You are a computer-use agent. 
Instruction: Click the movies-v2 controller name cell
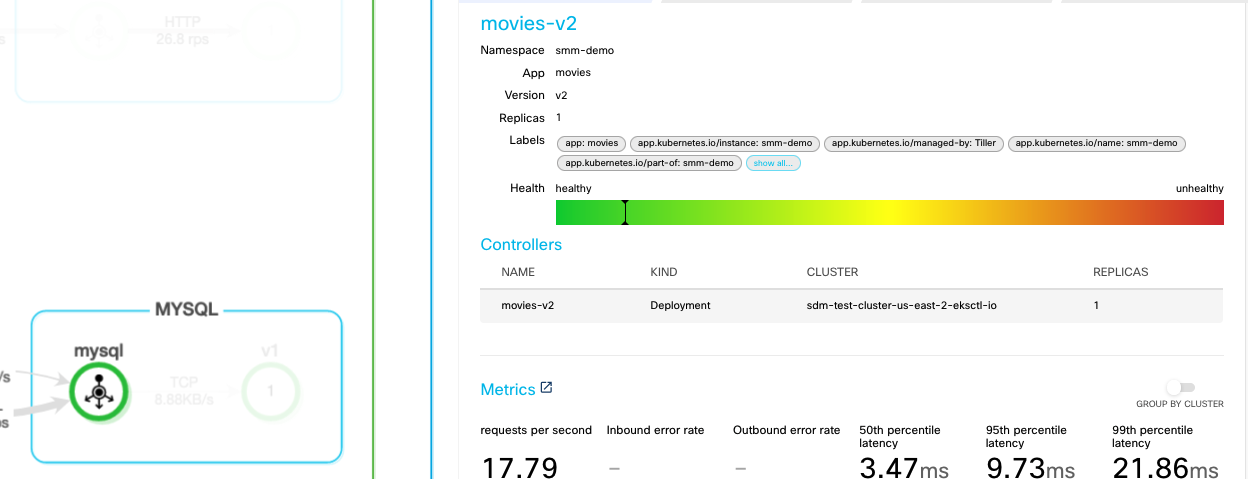(x=527, y=305)
